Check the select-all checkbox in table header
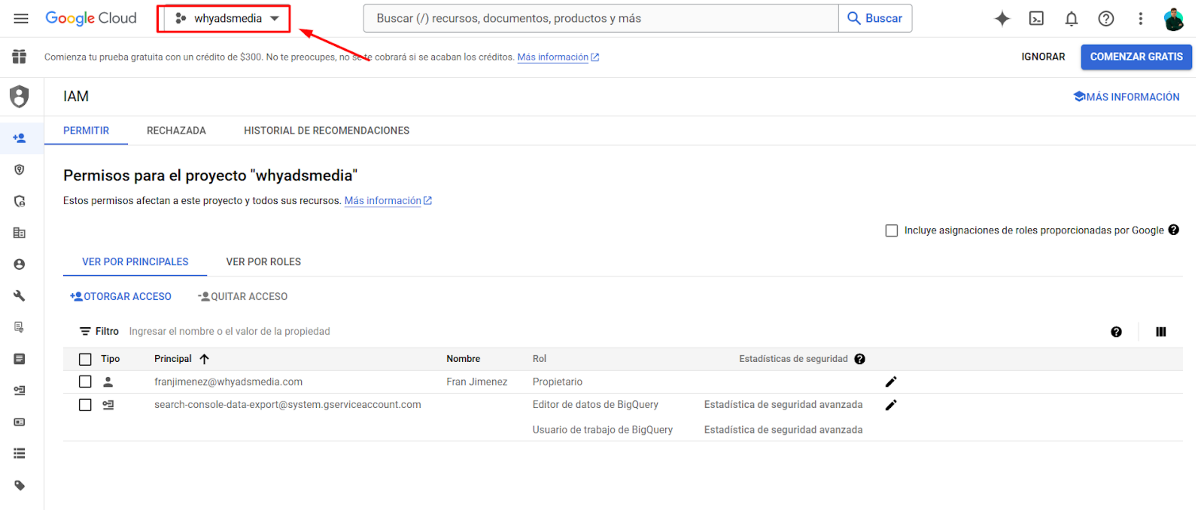This screenshot has width=1196, height=510. point(85,359)
